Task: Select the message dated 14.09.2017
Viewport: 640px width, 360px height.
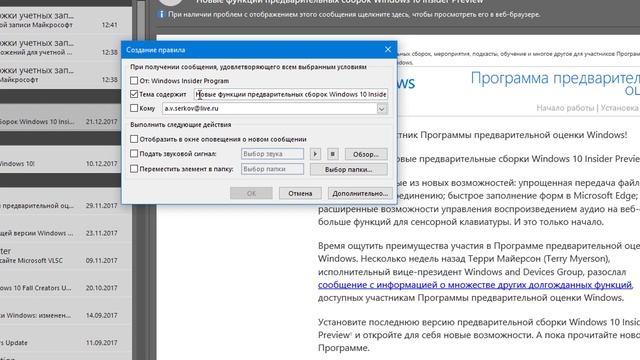Action: point(66,311)
